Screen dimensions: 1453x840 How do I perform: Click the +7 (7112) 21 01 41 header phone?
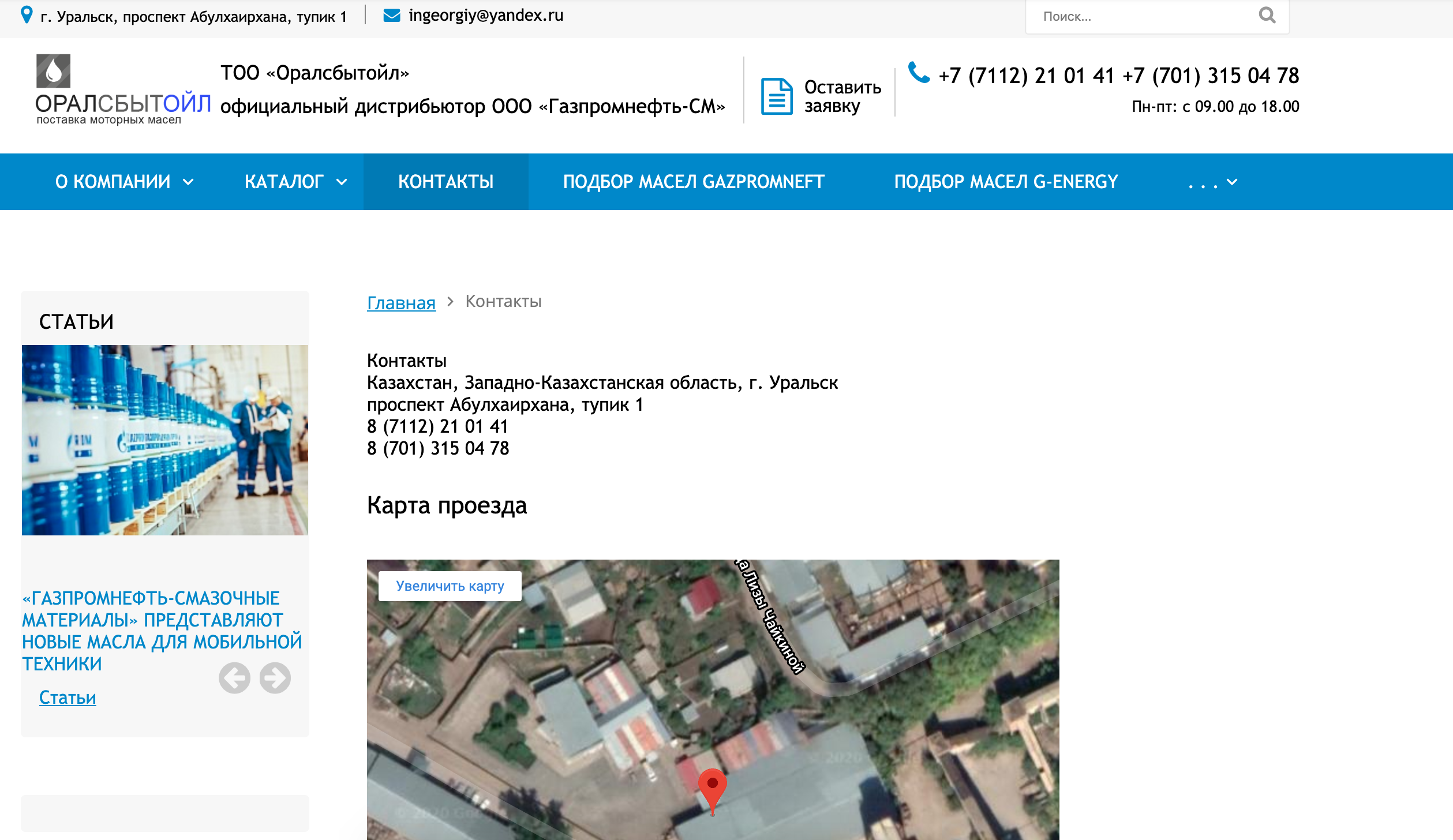(x=1026, y=76)
